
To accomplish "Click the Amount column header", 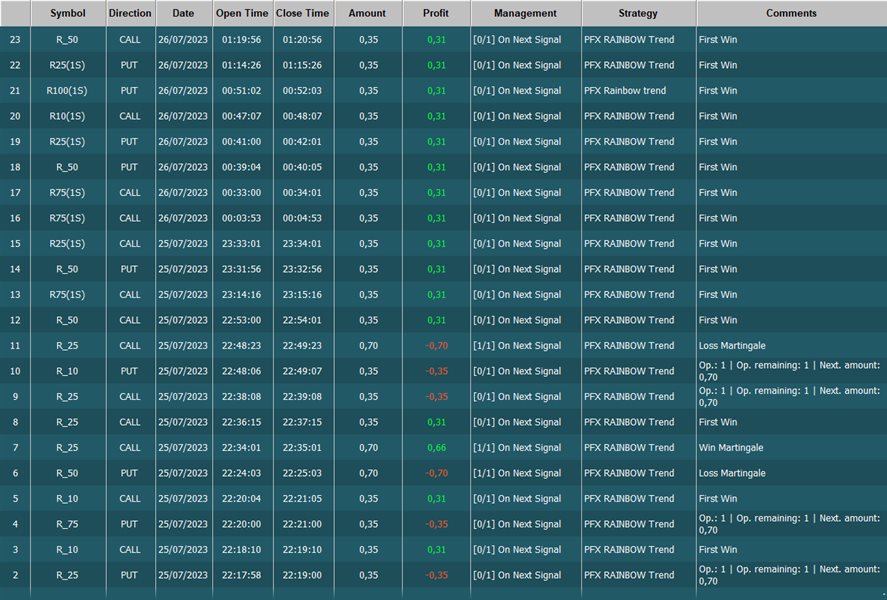I will pyautogui.click(x=368, y=14).
